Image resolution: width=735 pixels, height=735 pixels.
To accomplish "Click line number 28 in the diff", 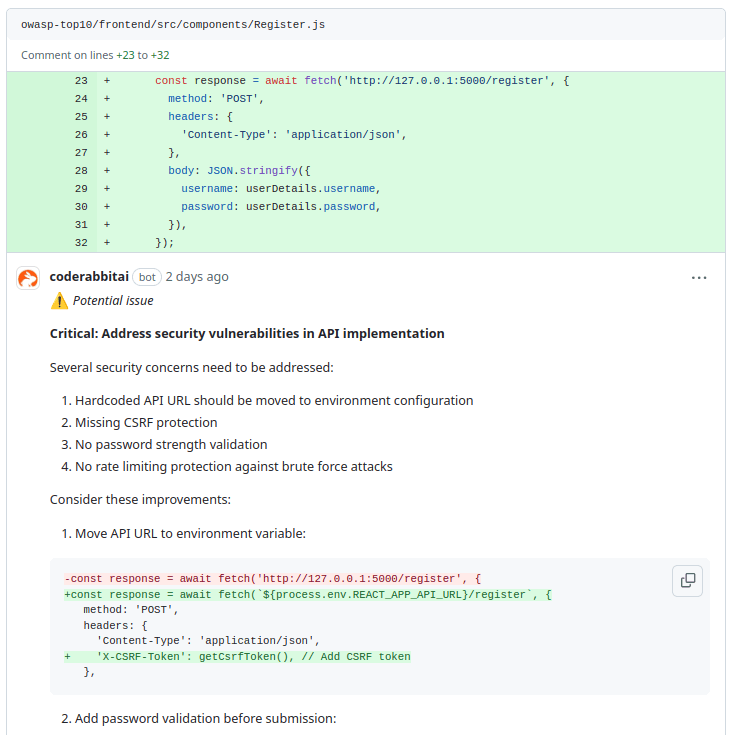I will [x=81, y=171].
